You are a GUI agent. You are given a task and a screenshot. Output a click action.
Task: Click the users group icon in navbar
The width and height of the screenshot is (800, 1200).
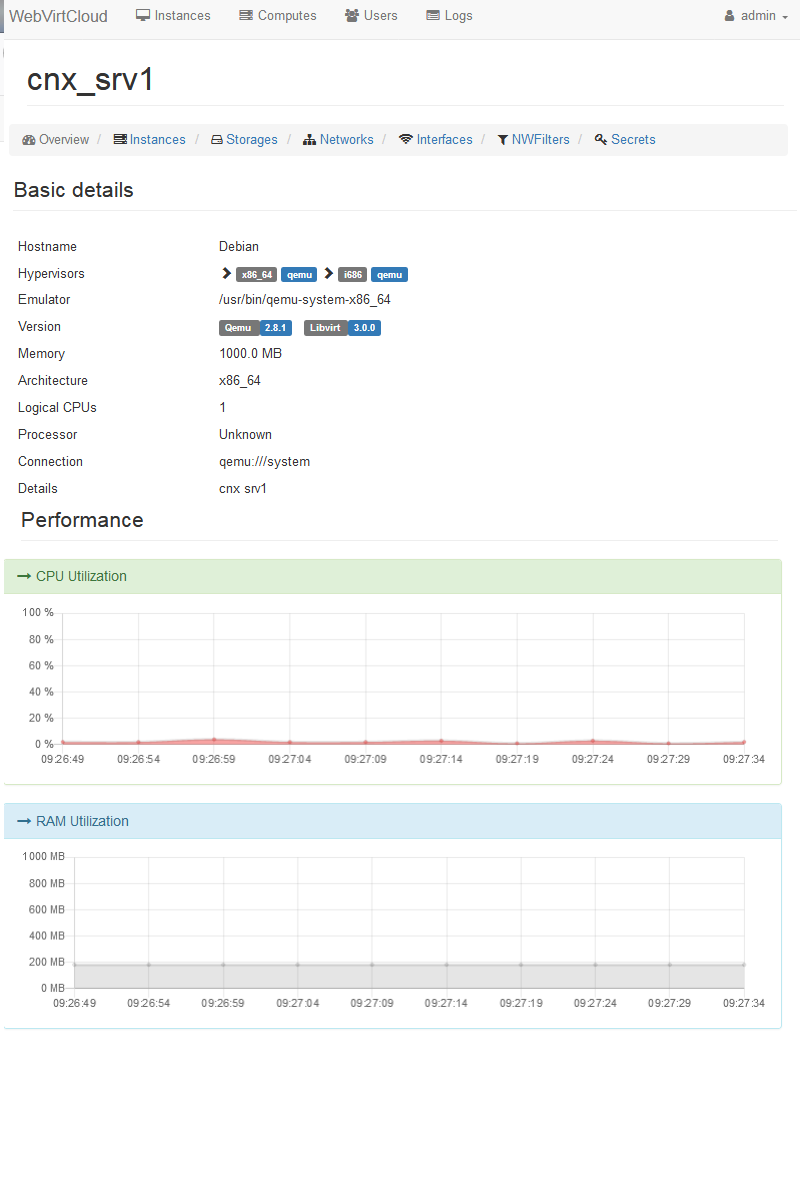[352, 16]
